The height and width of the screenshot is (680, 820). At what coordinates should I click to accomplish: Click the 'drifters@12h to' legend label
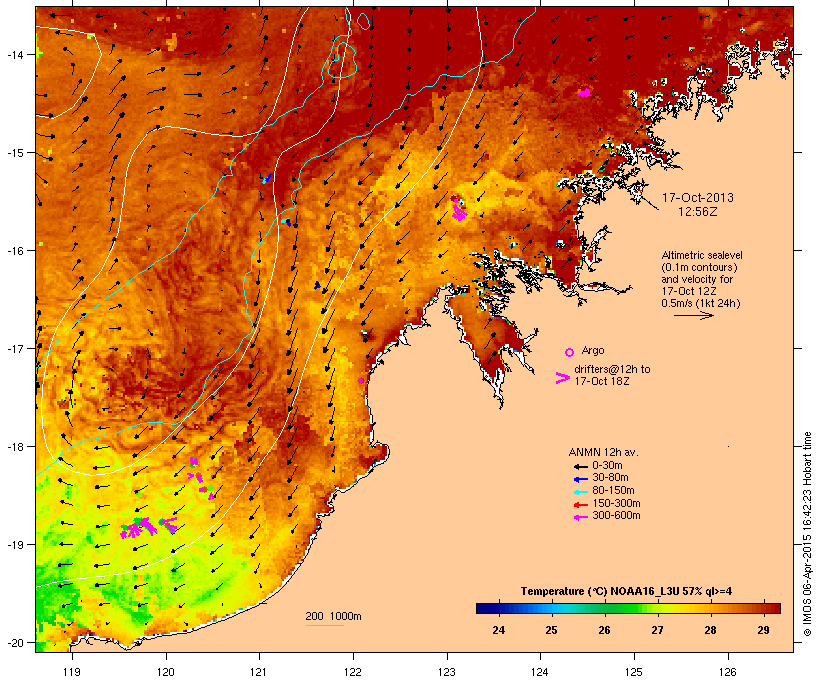pos(612,369)
